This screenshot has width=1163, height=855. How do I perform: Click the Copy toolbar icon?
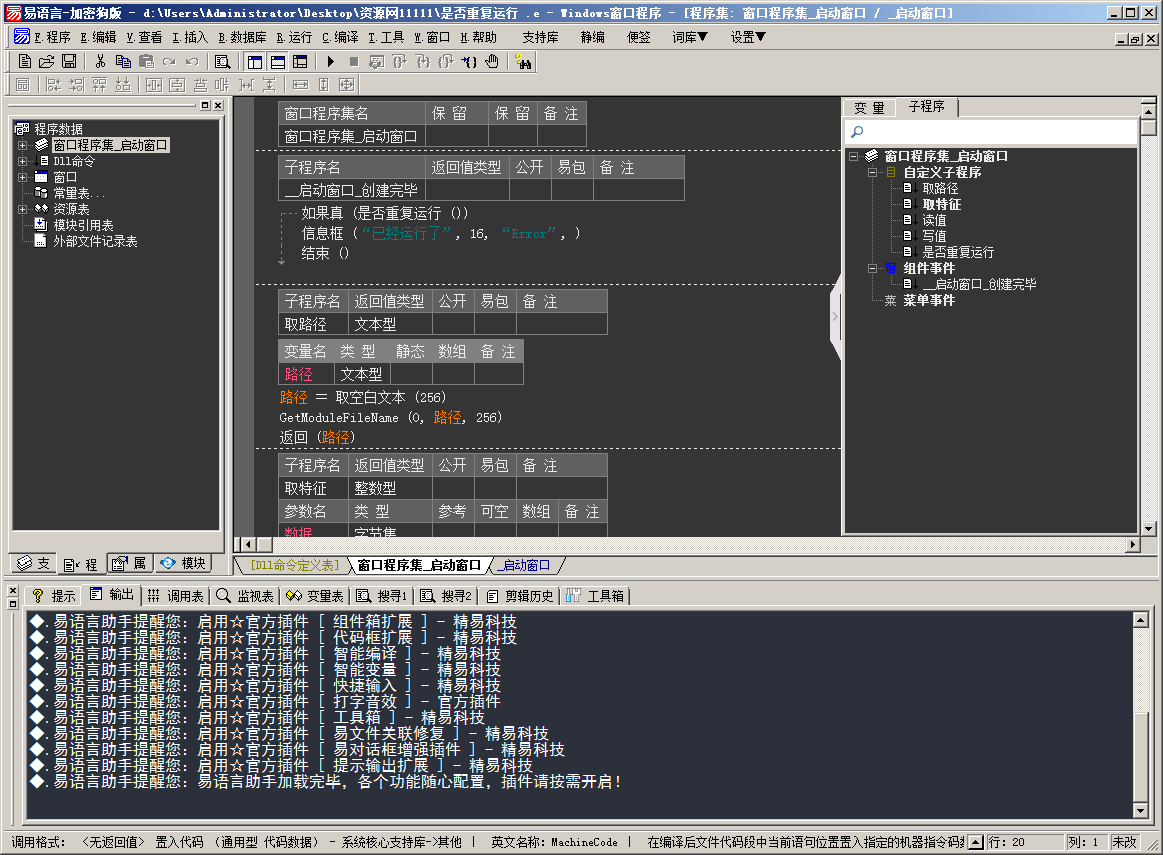point(123,62)
